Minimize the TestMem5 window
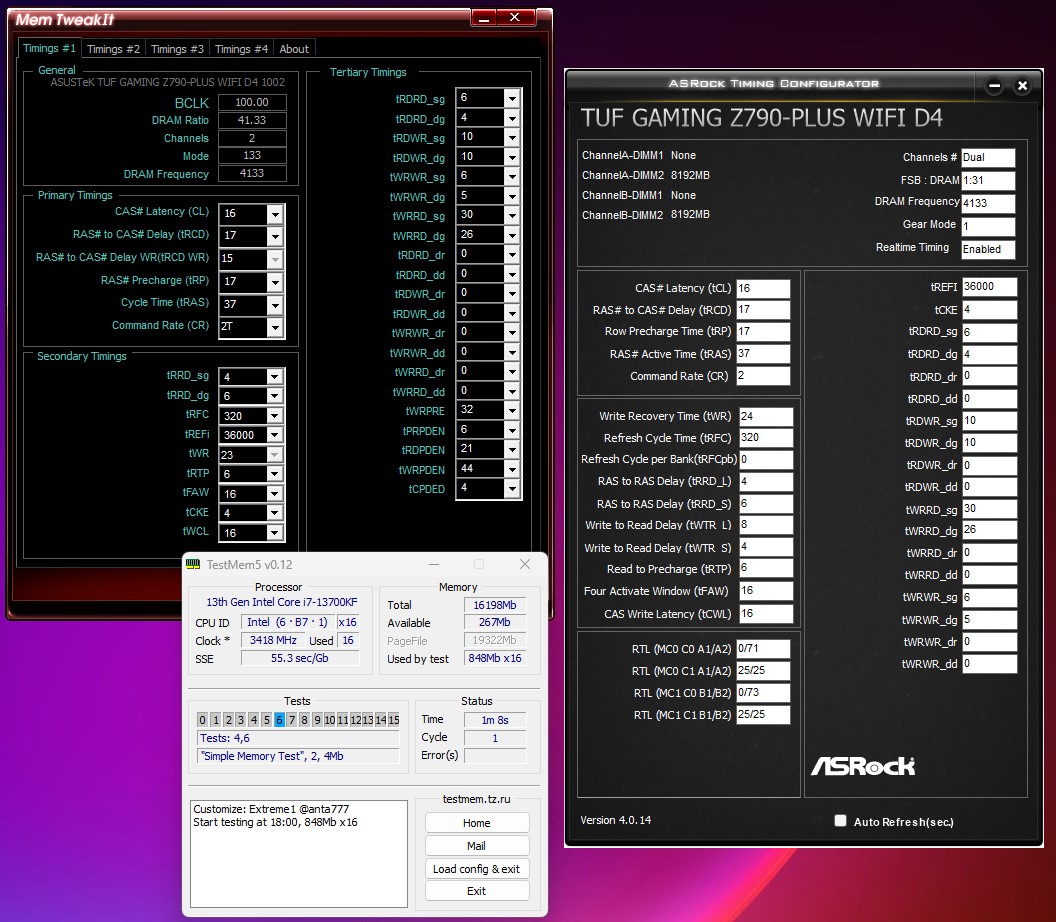 point(434,564)
